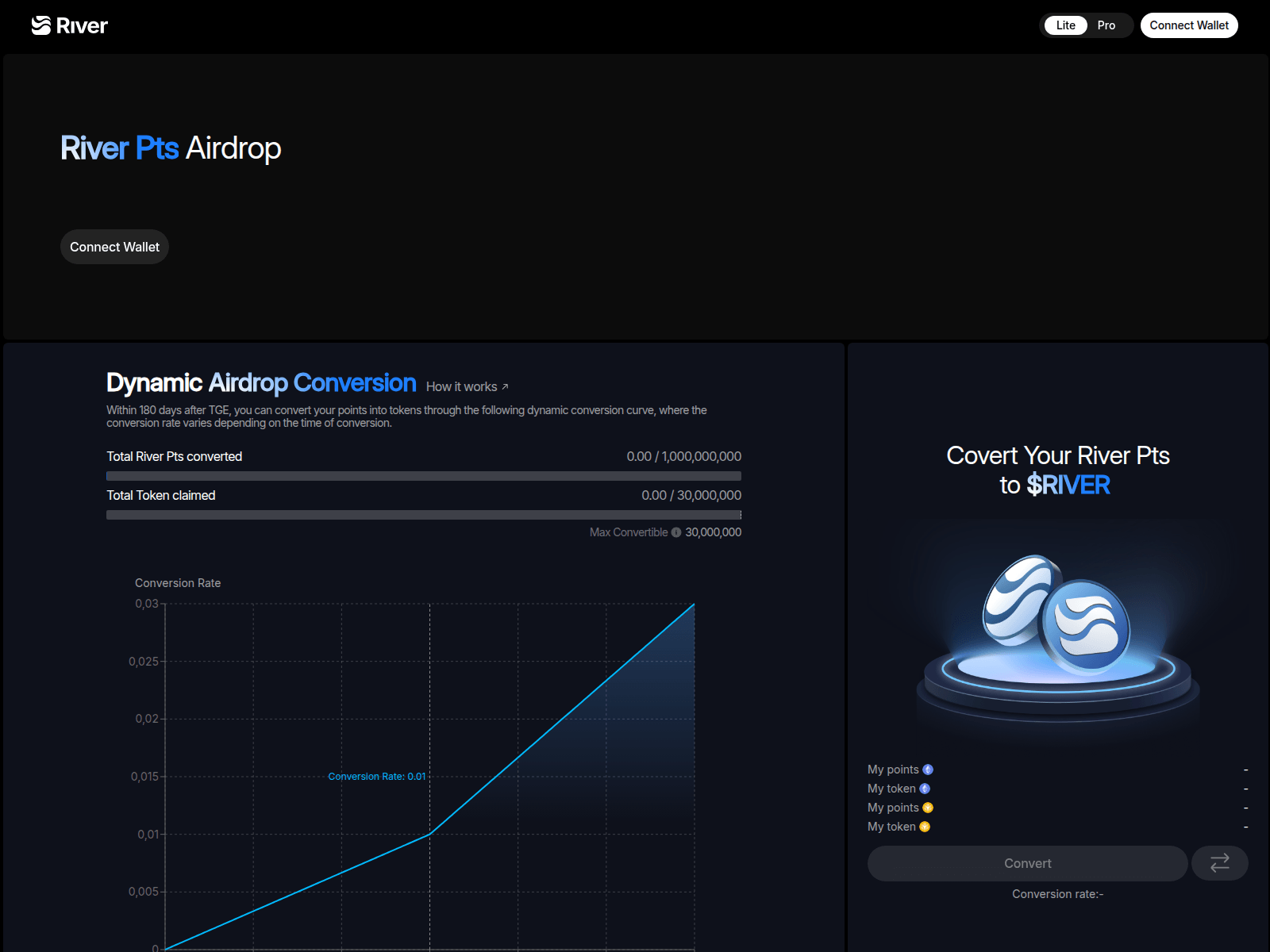
Task: Switch to Lite mode
Action: (1065, 25)
